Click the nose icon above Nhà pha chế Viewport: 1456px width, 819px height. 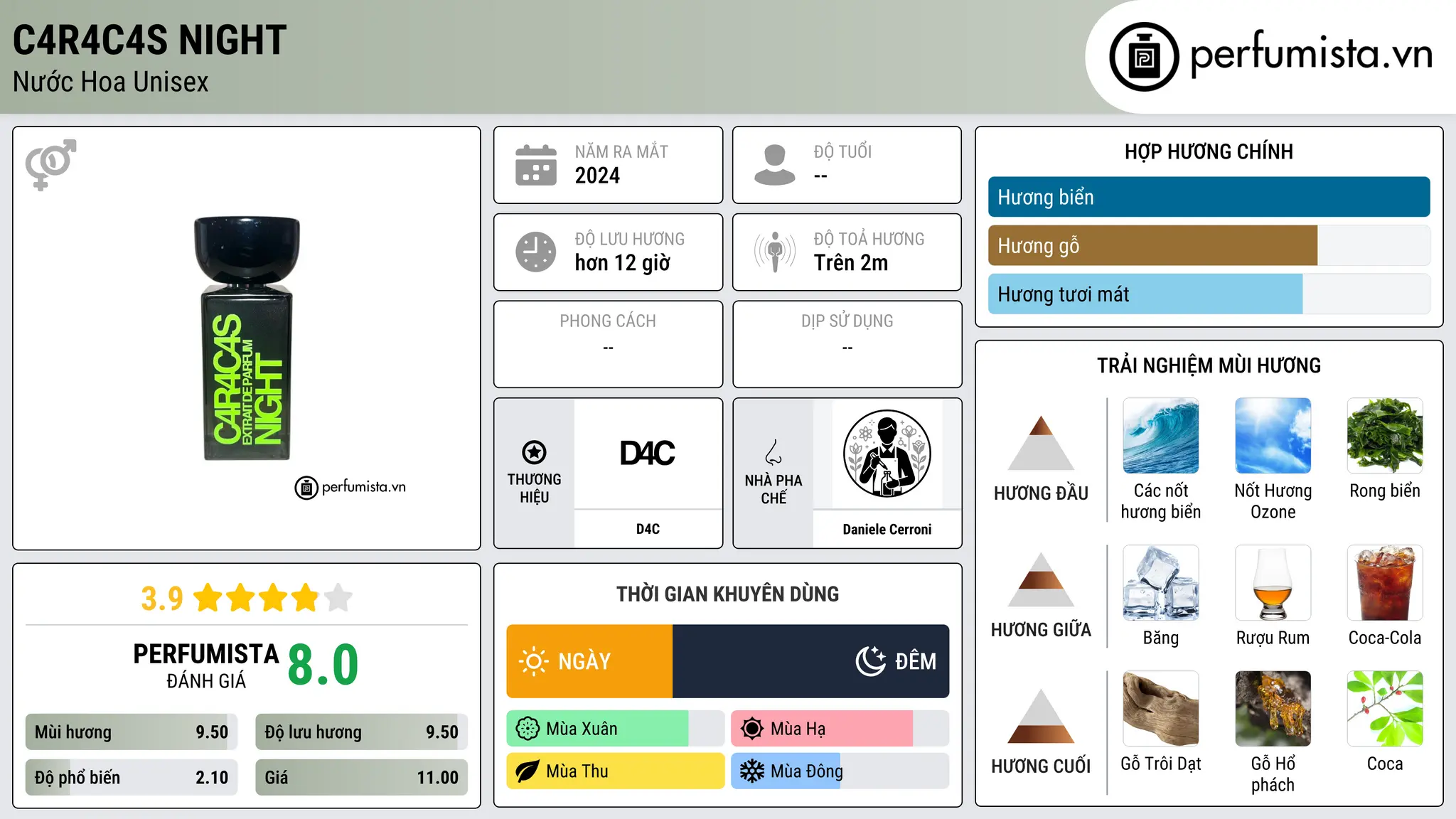(773, 452)
